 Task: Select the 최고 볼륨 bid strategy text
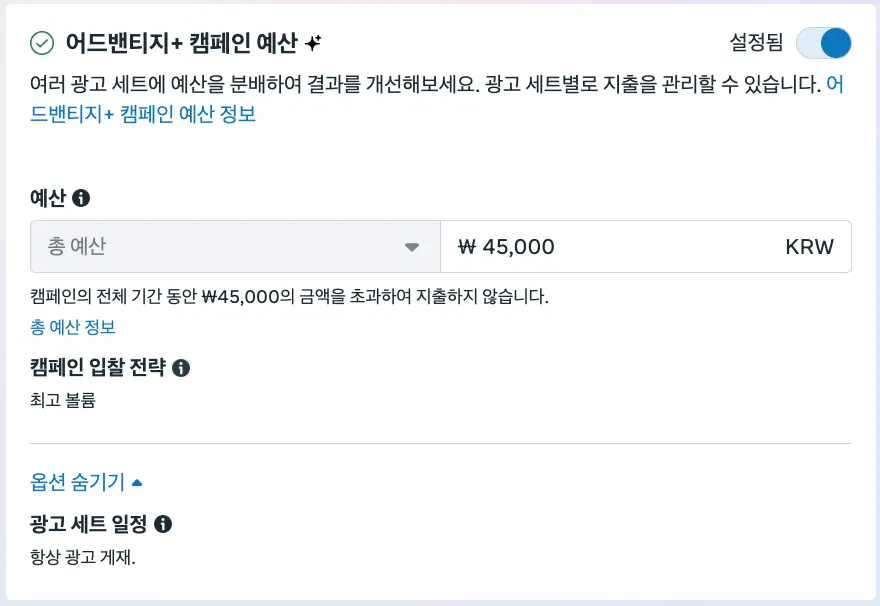[63, 401]
